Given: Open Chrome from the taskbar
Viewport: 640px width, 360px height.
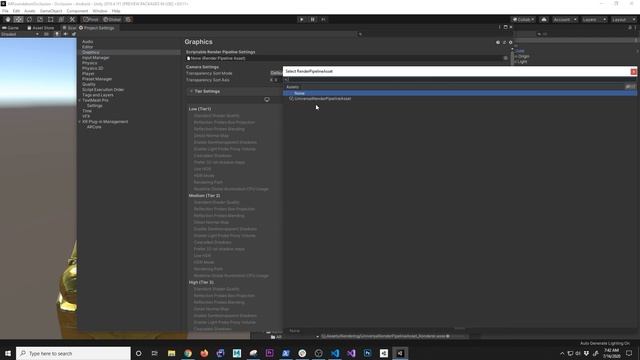Looking at the screenshot, I should click(188, 353).
